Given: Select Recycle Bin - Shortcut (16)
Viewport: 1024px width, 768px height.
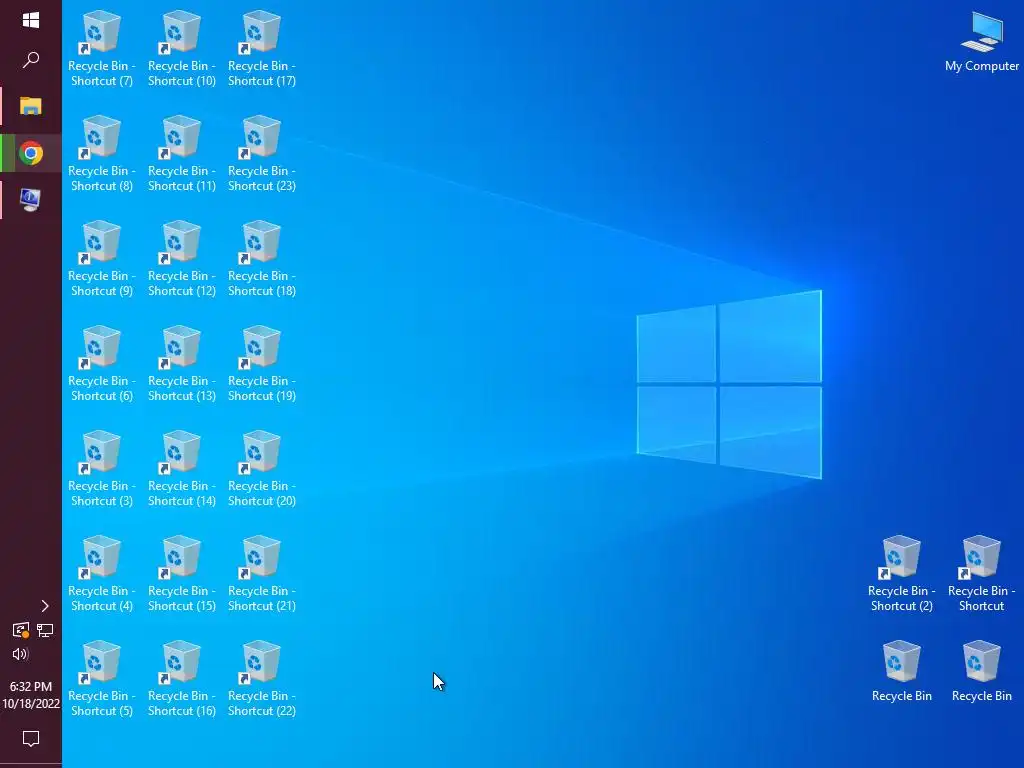Looking at the screenshot, I should pyautogui.click(x=182, y=680).
